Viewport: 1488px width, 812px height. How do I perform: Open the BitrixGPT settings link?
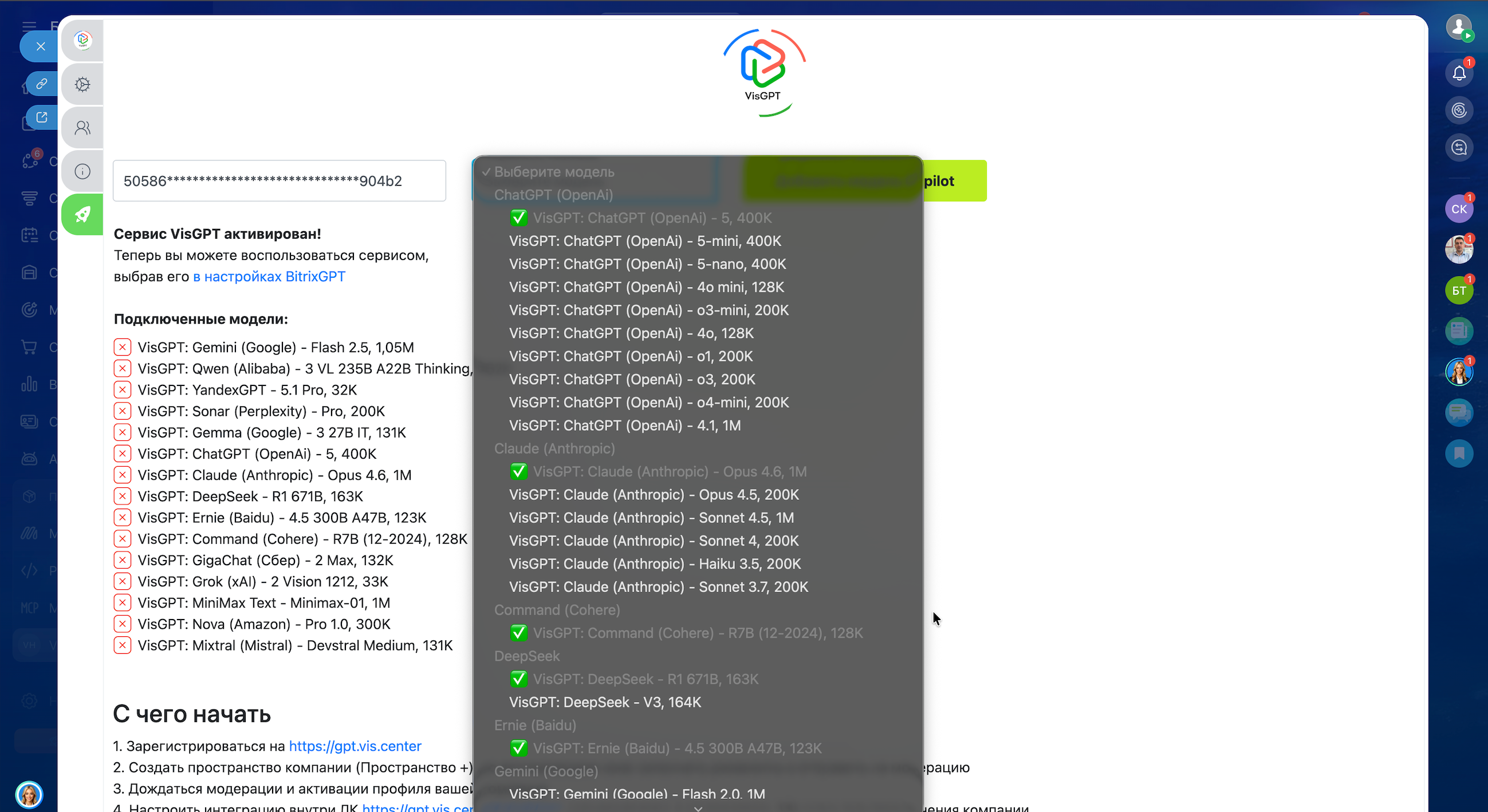(x=269, y=277)
